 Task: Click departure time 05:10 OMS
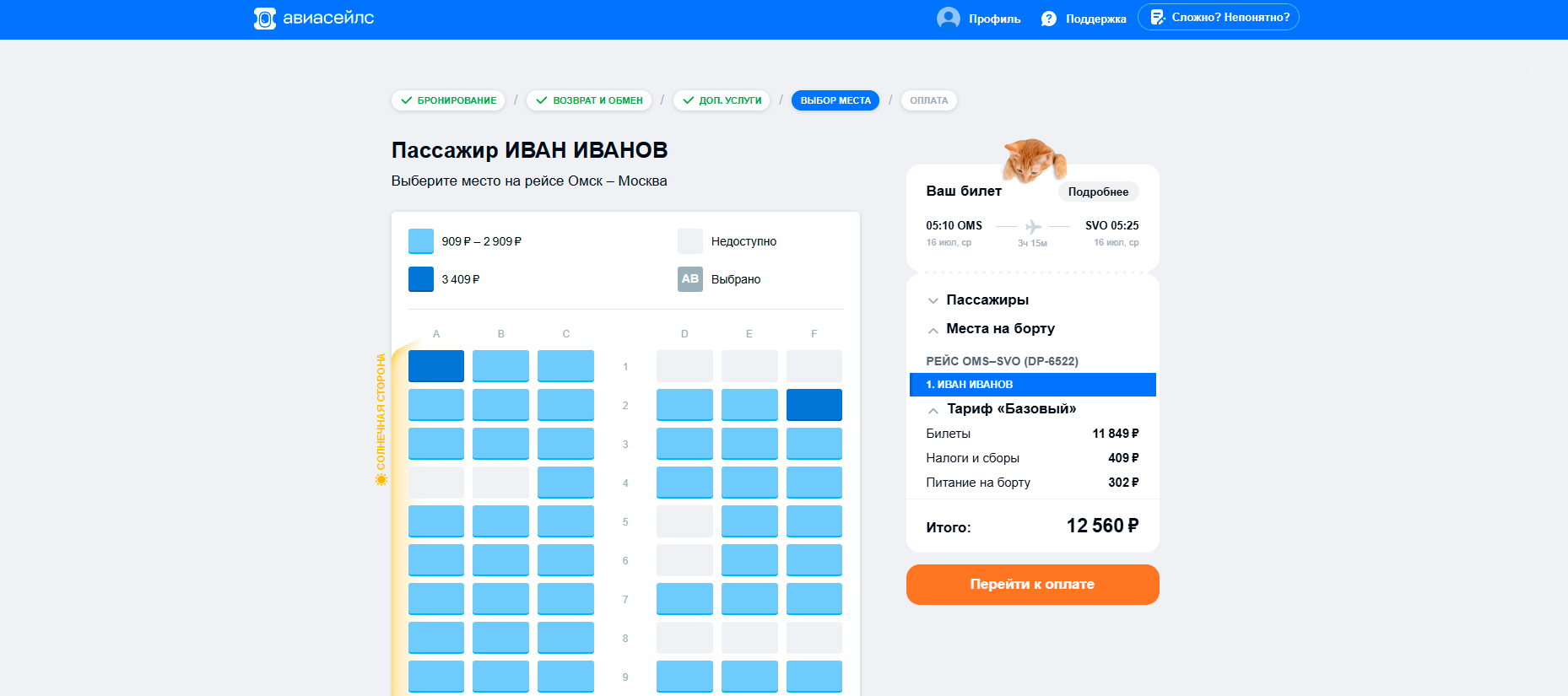(x=954, y=225)
